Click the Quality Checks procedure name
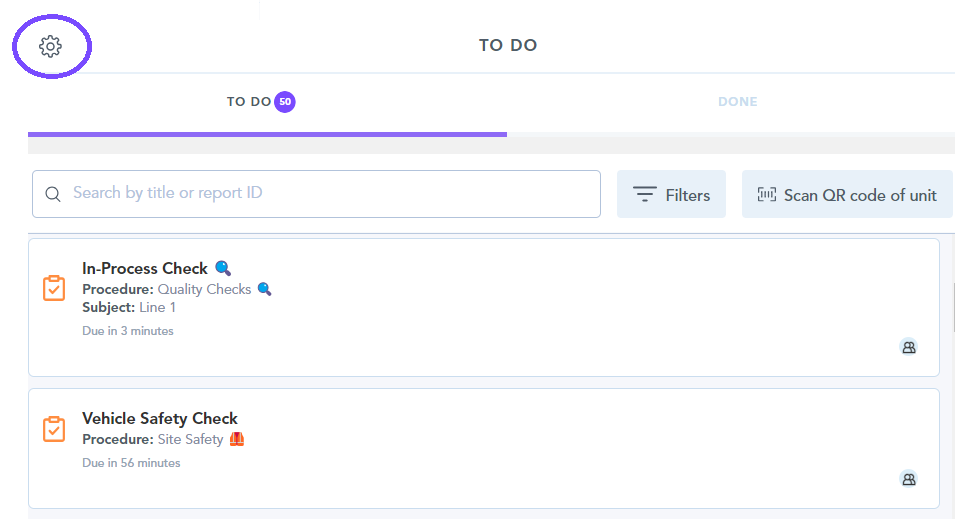This screenshot has height=526, width=960. pos(205,289)
